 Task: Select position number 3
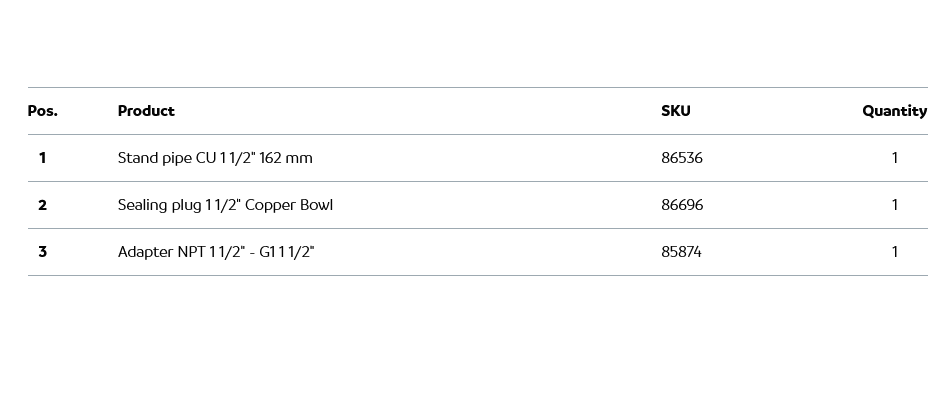click(42, 252)
